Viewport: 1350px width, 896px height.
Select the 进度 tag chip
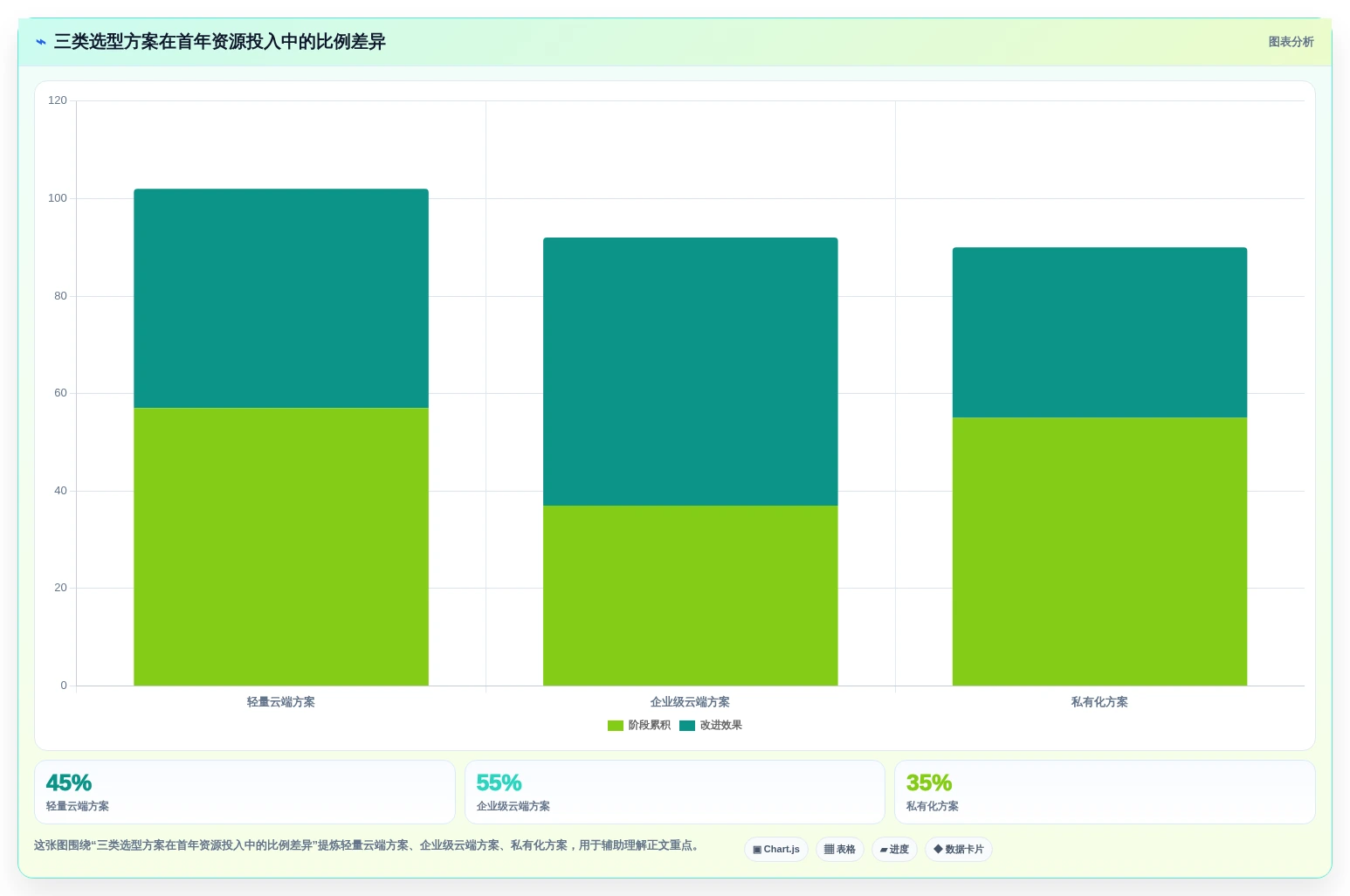pos(894,849)
